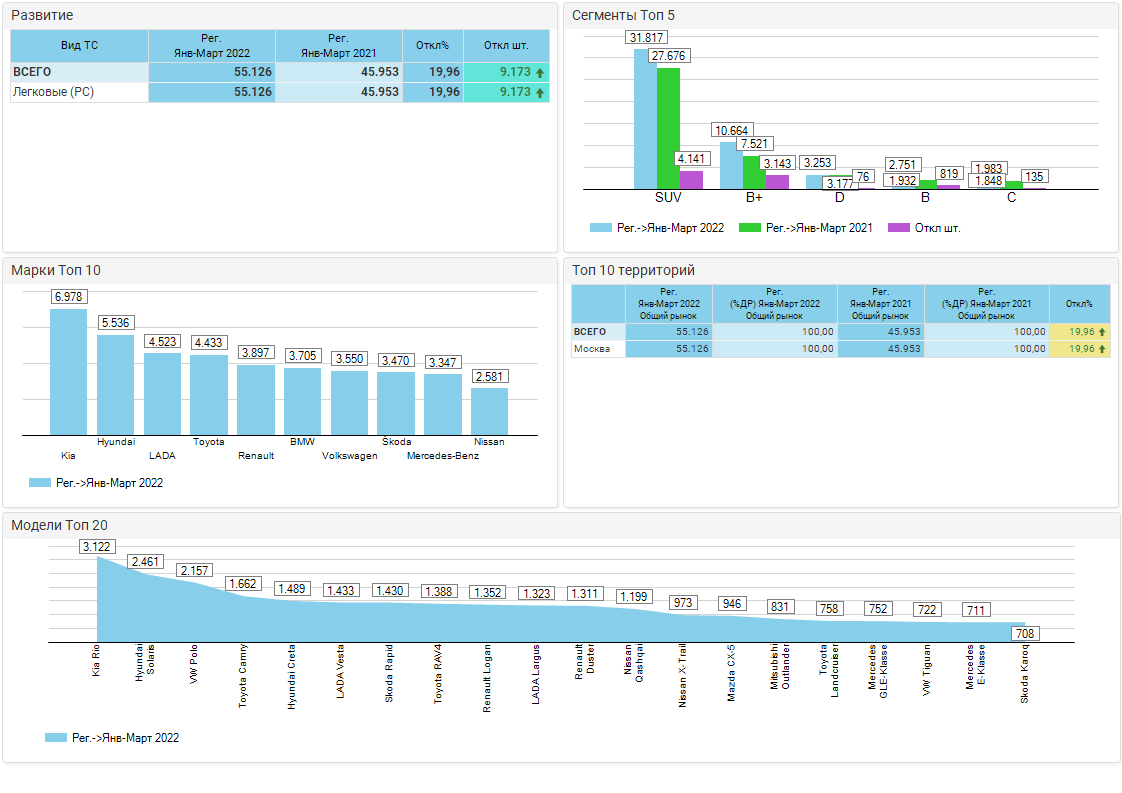Viewport: 1122px width, 793px height.
Task: Toggle green Янв-Март 2021 legend in Сегменты chart
Action: click(x=749, y=228)
